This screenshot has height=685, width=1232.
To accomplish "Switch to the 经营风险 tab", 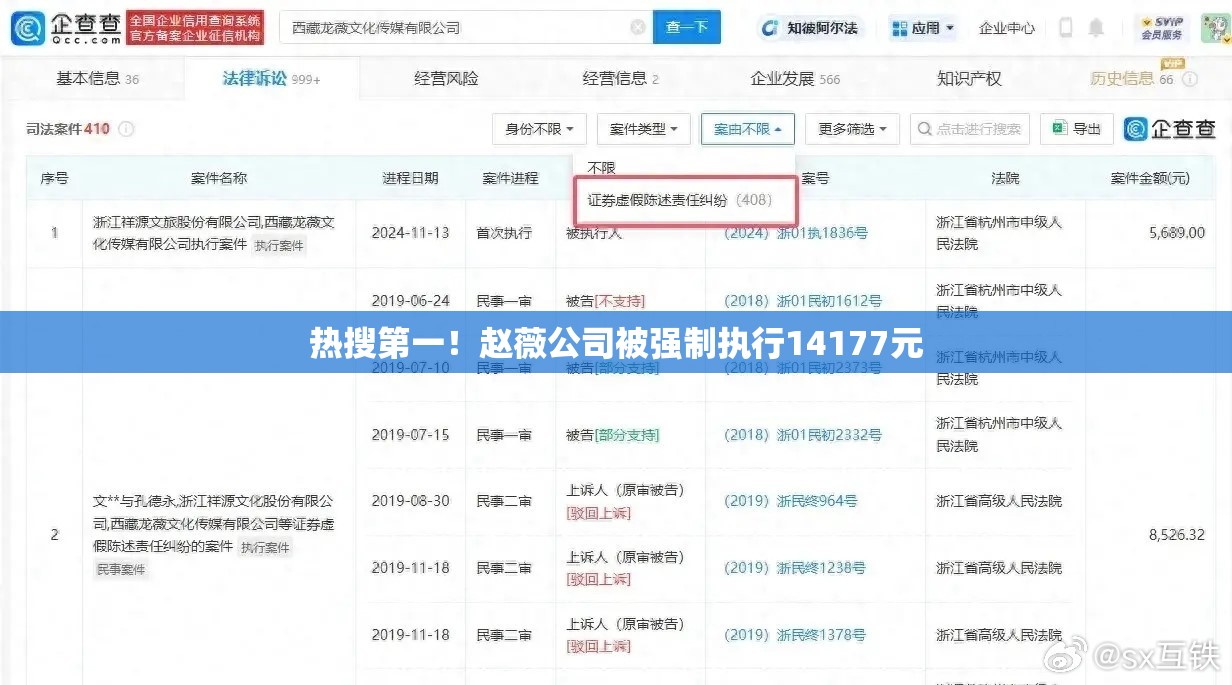I will point(446,78).
